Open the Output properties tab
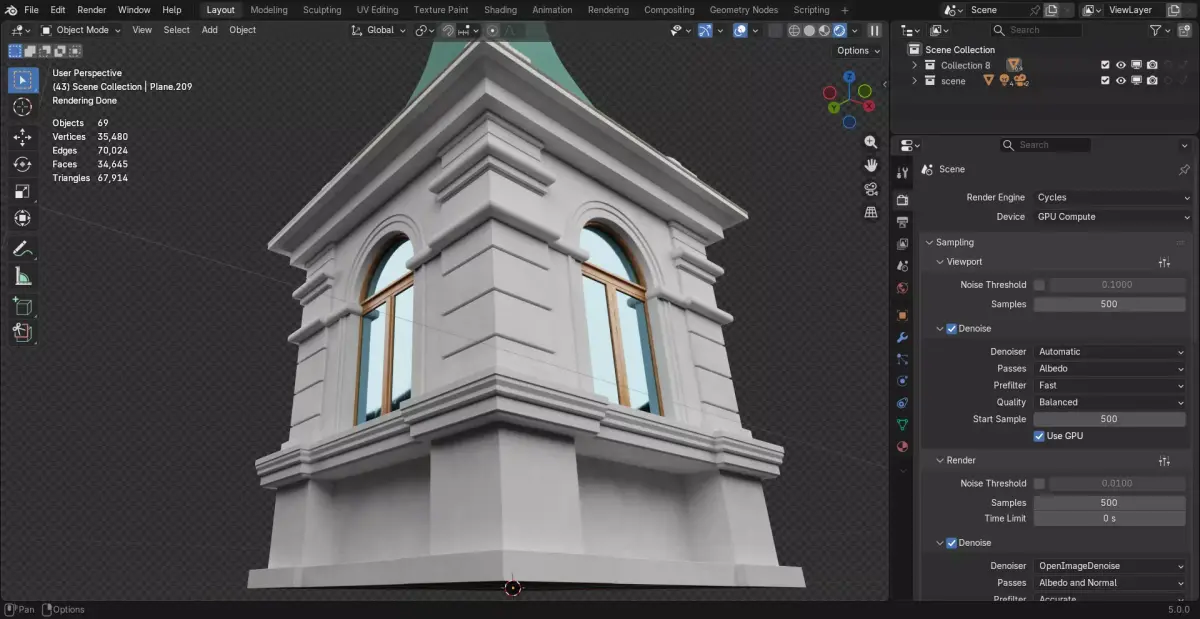1200x619 pixels. coord(902,222)
